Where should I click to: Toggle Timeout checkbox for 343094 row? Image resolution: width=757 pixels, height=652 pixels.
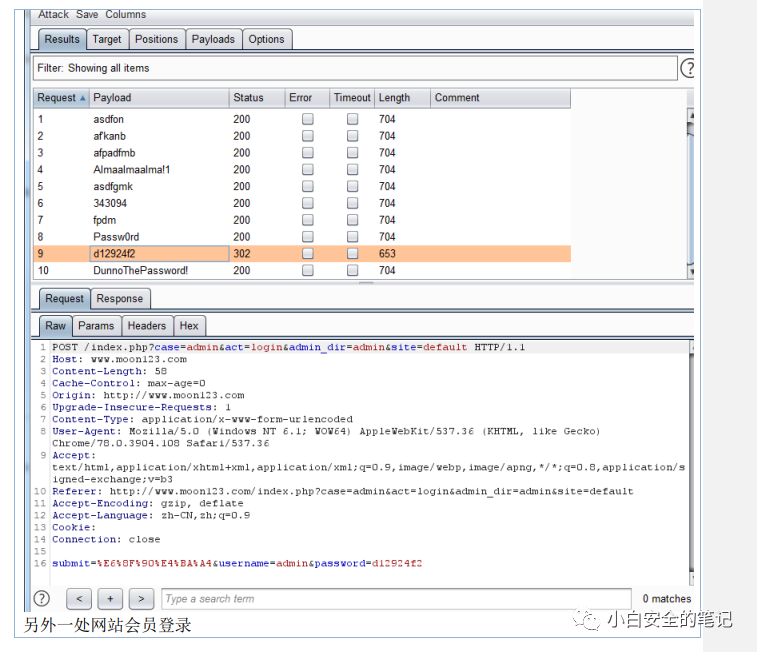point(352,203)
